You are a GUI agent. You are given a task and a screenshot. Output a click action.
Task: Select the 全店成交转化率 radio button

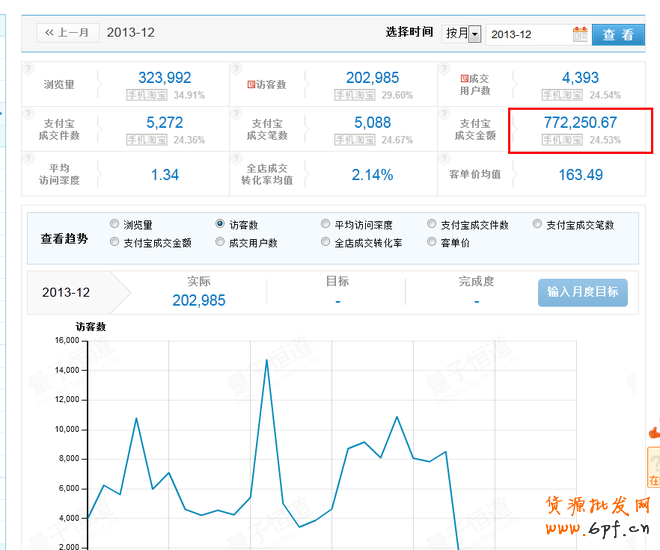pos(326,242)
